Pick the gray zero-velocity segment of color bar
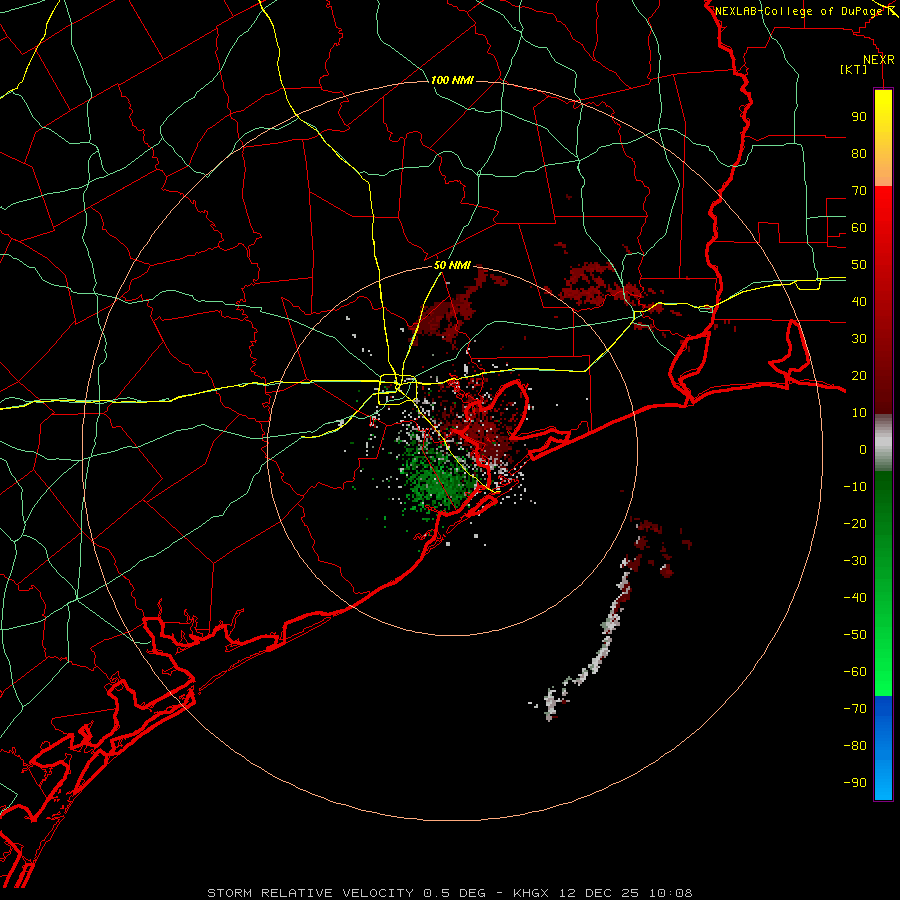The image size is (900, 900). [x=883, y=443]
